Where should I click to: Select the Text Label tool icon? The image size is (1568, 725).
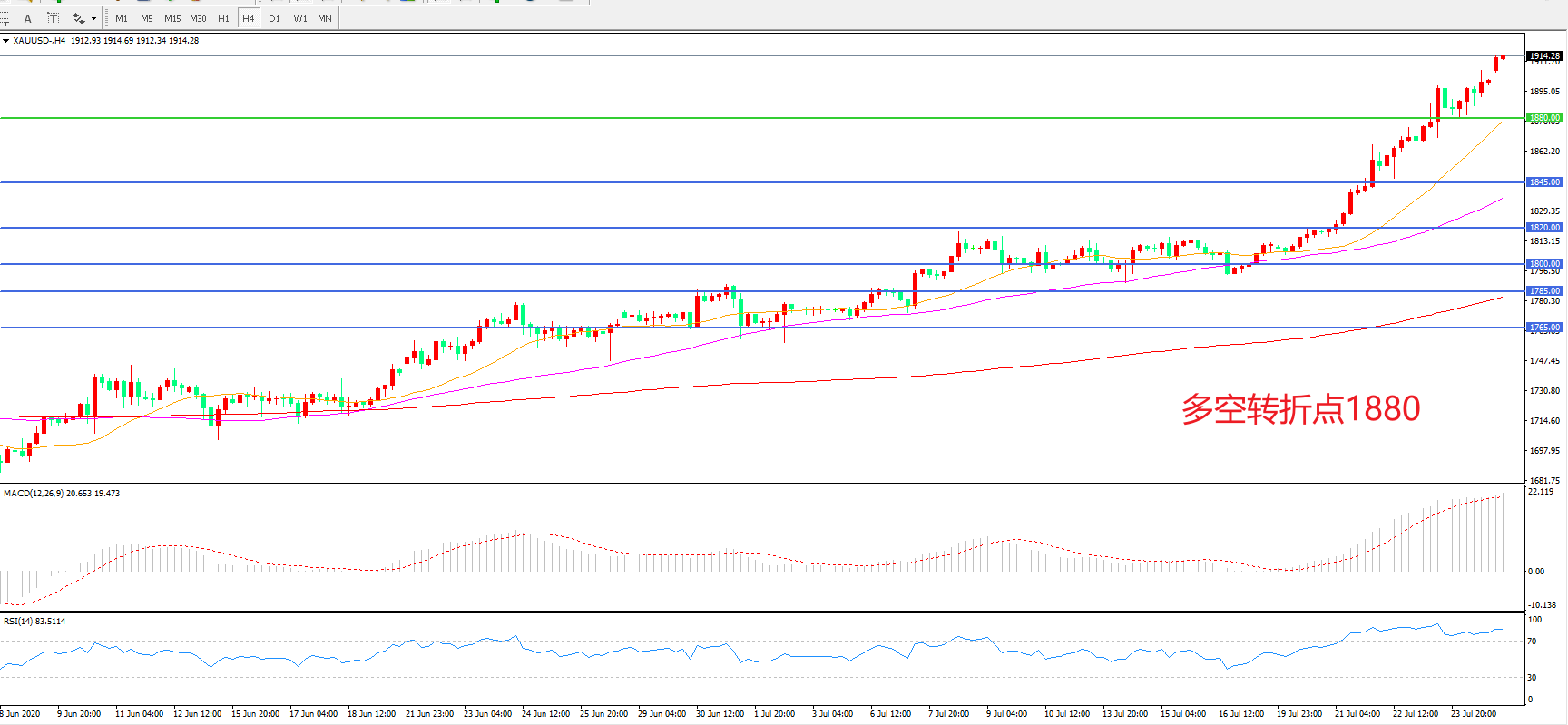pyautogui.click(x=53, y=18)
